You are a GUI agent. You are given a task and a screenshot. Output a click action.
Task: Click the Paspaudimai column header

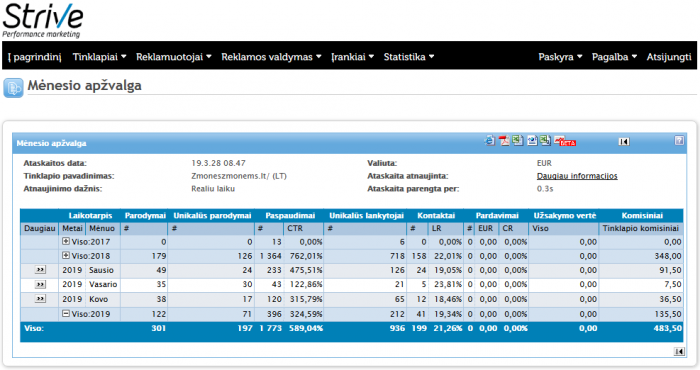click(x=290, y=216)
